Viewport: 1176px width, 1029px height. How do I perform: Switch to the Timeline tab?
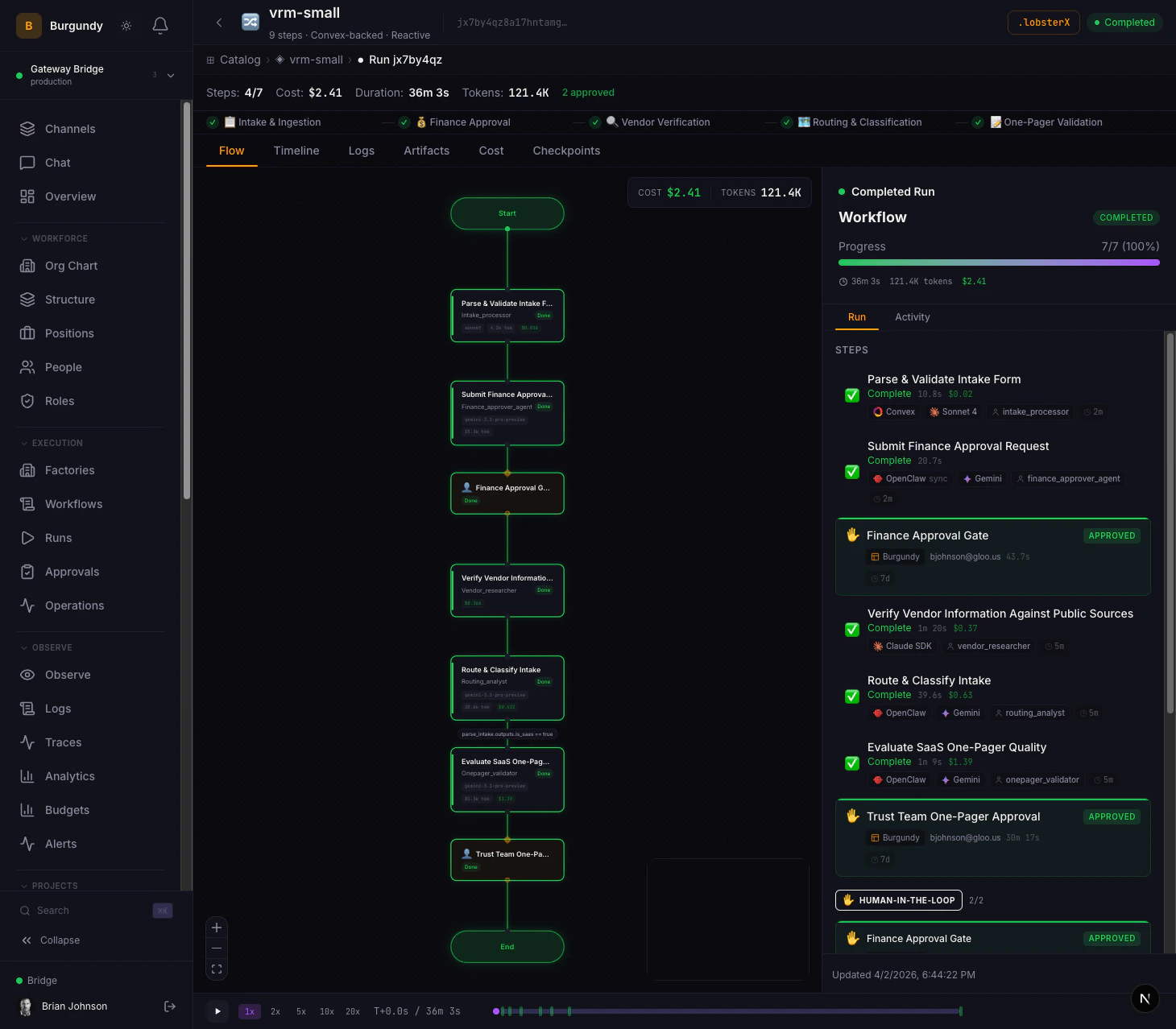pos(296,151)
